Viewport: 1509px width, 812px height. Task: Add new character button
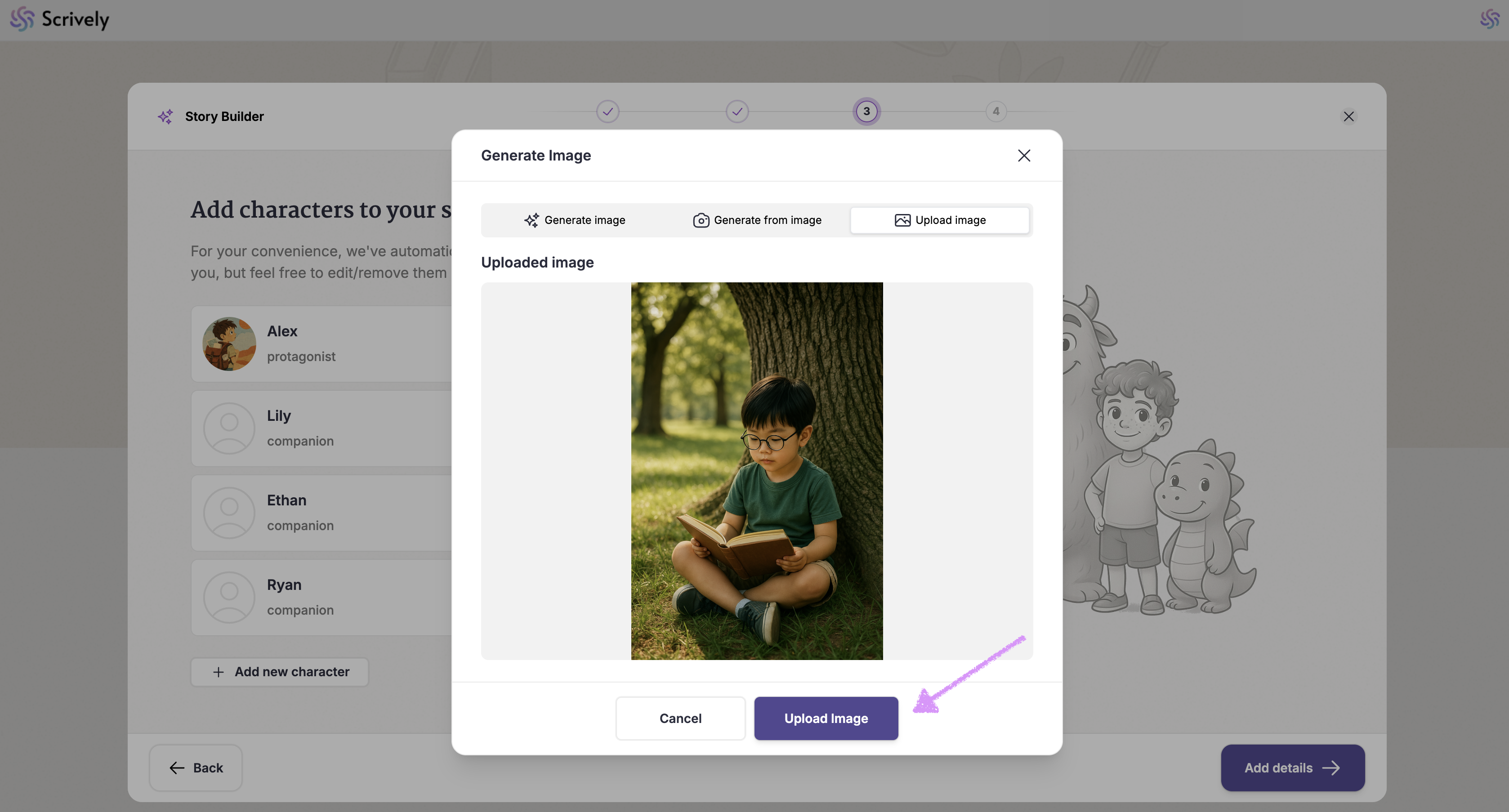[279, 672]
